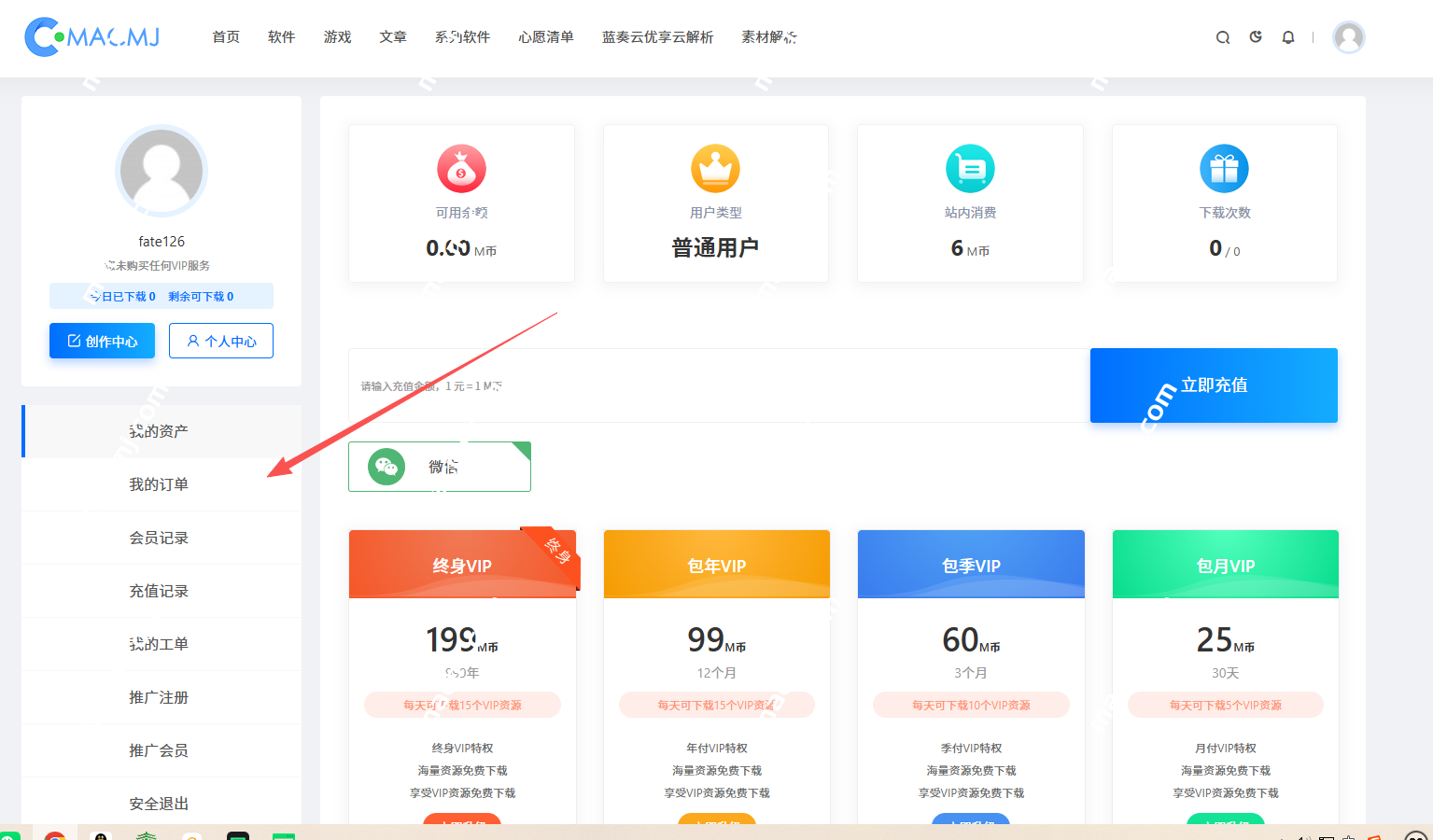Viewport: 1433px width, 840px height.
Task: Click the shopping cart icon above 站内消费
Action: point(970,169)
